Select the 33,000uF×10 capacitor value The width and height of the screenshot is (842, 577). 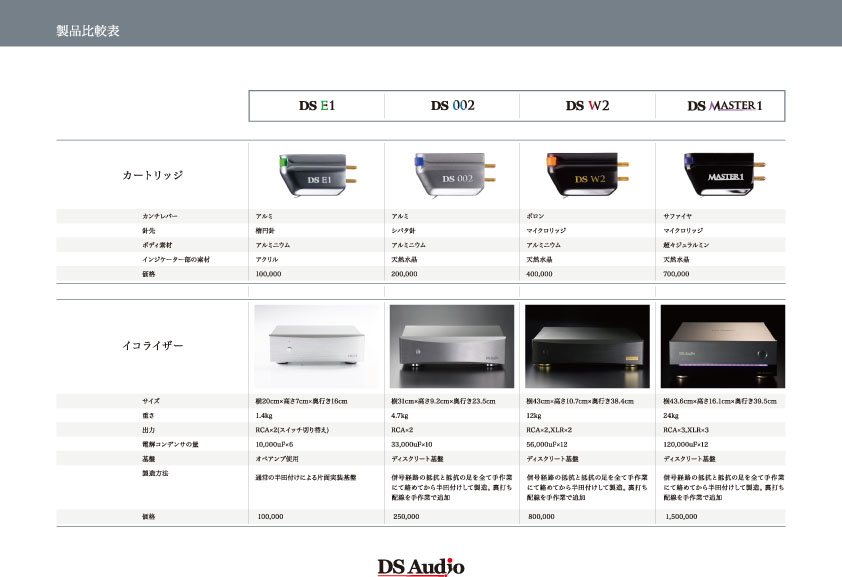(412, 445)
